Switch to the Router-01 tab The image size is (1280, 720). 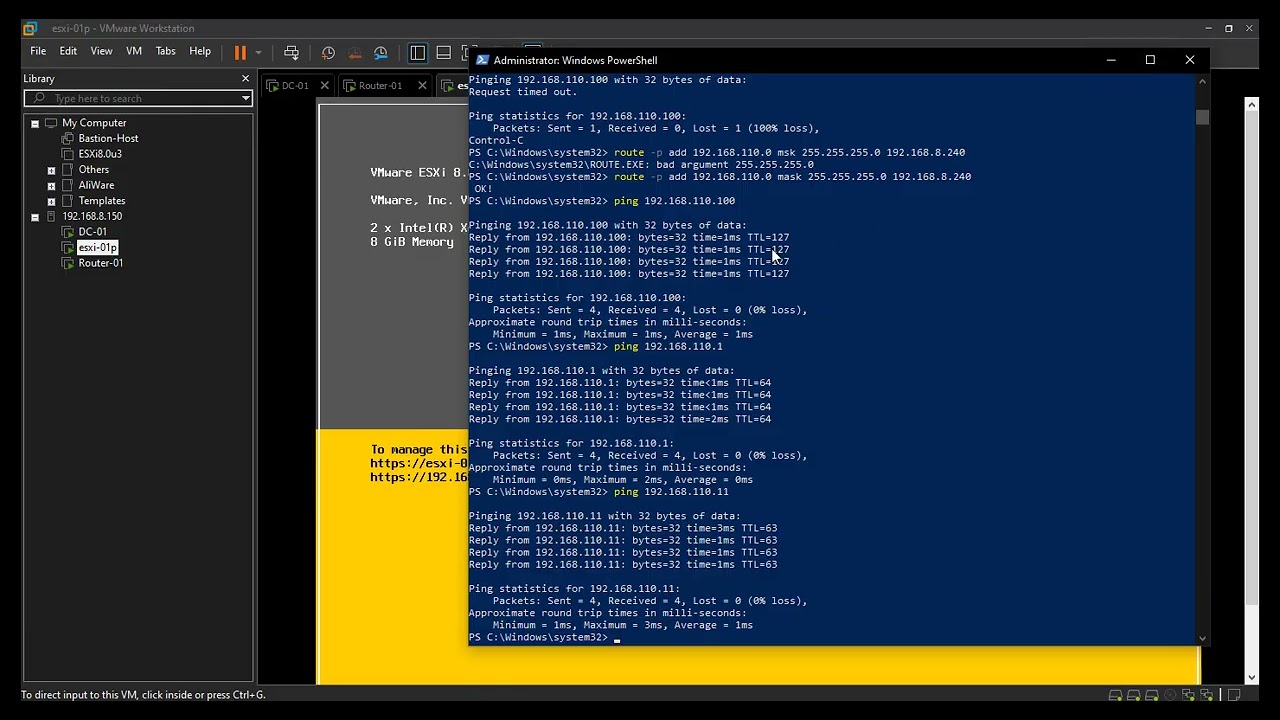coord(380,85)
